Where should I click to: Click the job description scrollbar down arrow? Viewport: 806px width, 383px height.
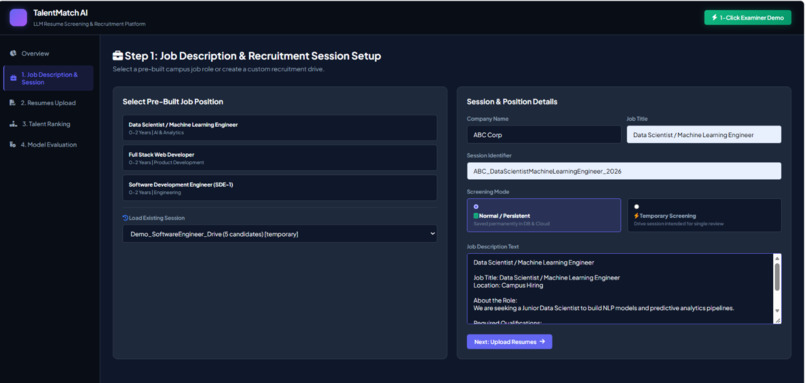pos(777,311)
